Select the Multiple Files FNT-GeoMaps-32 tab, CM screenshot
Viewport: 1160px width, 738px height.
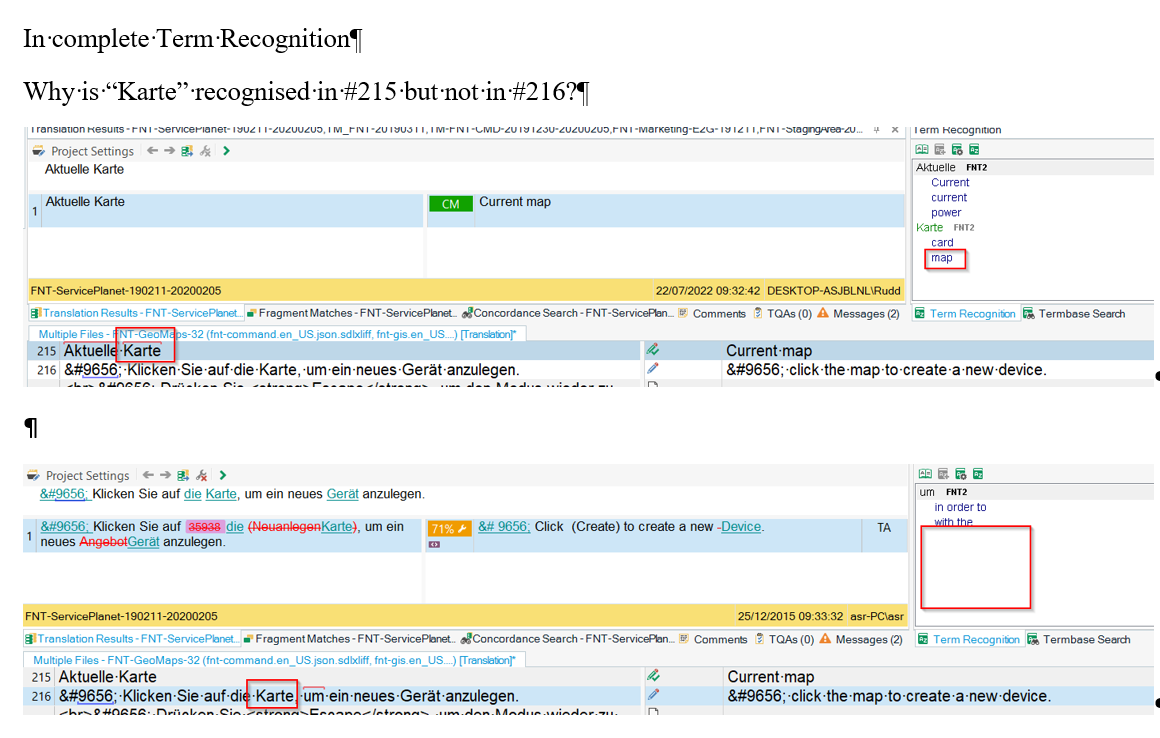pyautogui.click(x=277, y=334)
